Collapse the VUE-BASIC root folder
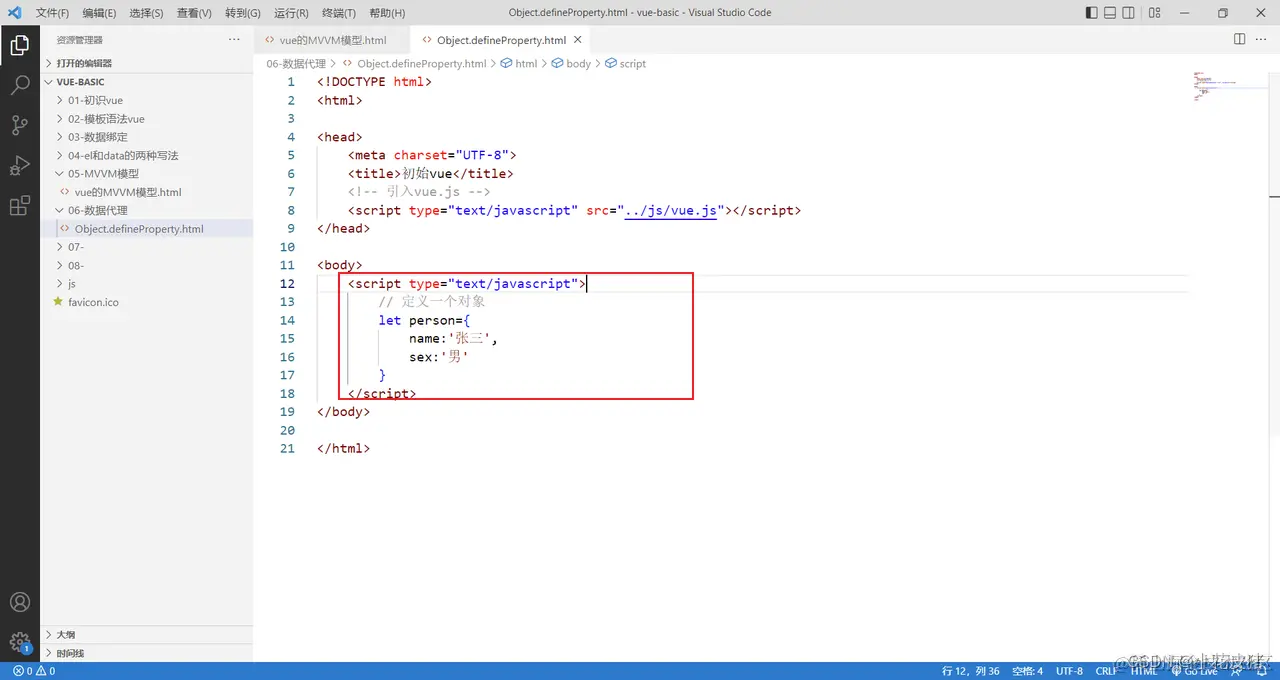The width and height of the screenshot is (1280, 680). click(146, 82)
